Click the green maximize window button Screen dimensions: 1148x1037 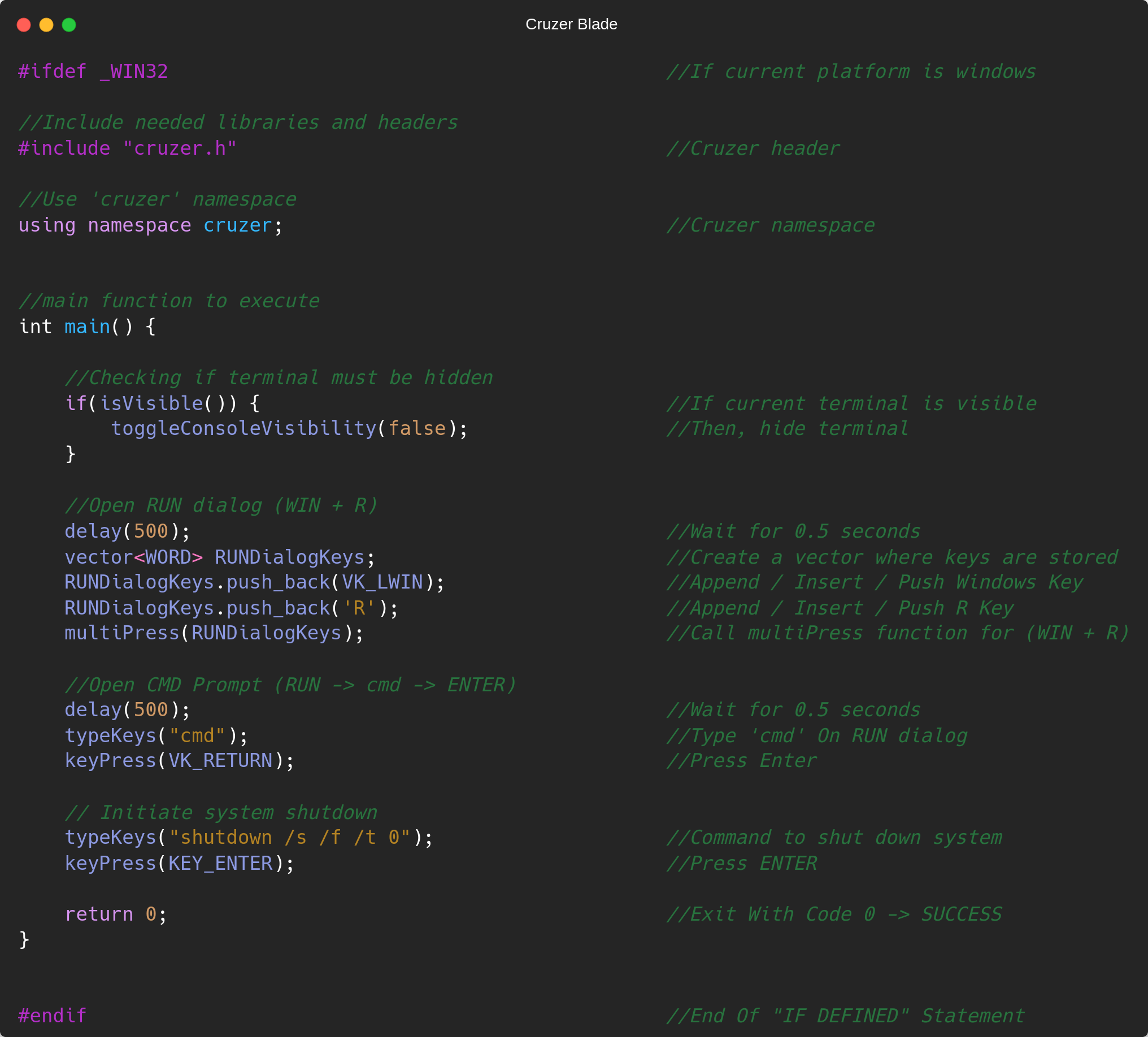click(x=69, y=24)
